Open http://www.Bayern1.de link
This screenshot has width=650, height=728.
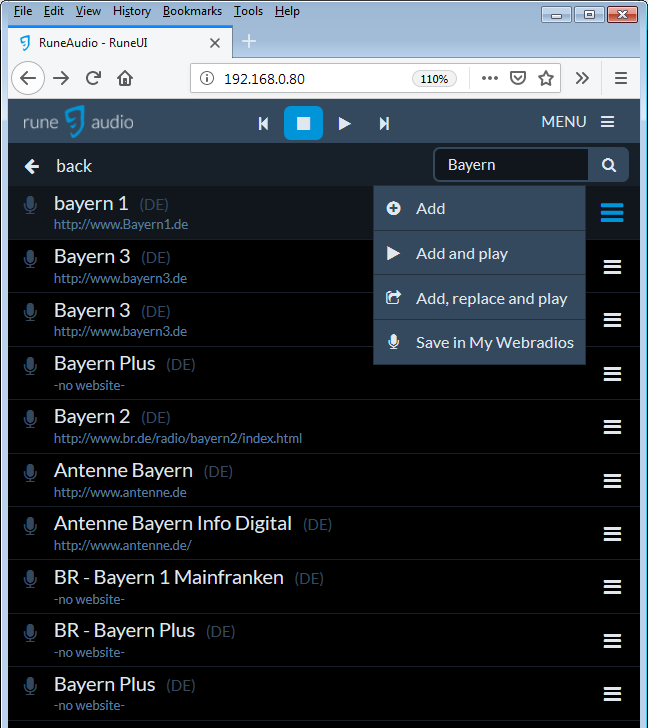tap(121, 225)
